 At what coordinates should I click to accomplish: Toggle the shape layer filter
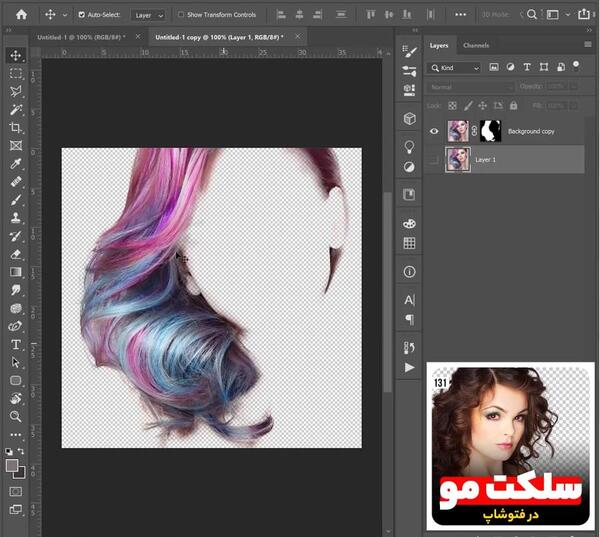(x=544, y=67)
